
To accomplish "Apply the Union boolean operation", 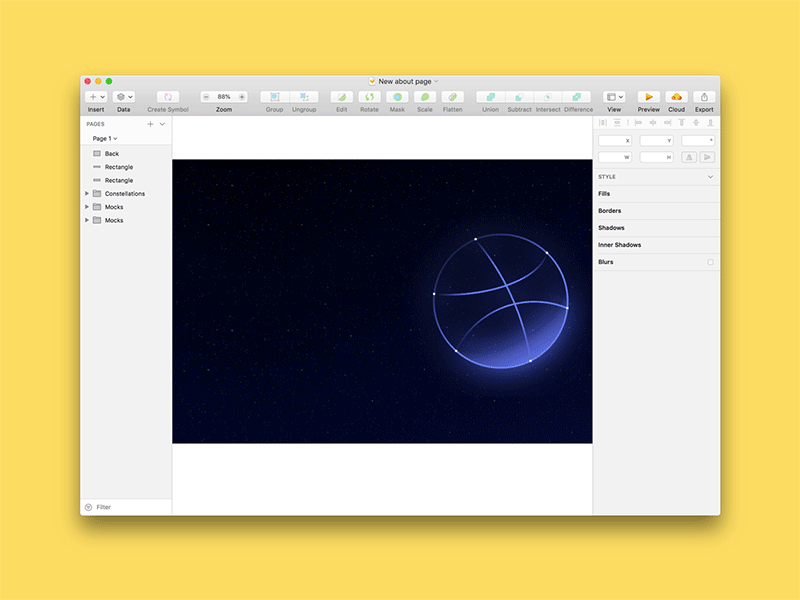I will click(490, 96).
